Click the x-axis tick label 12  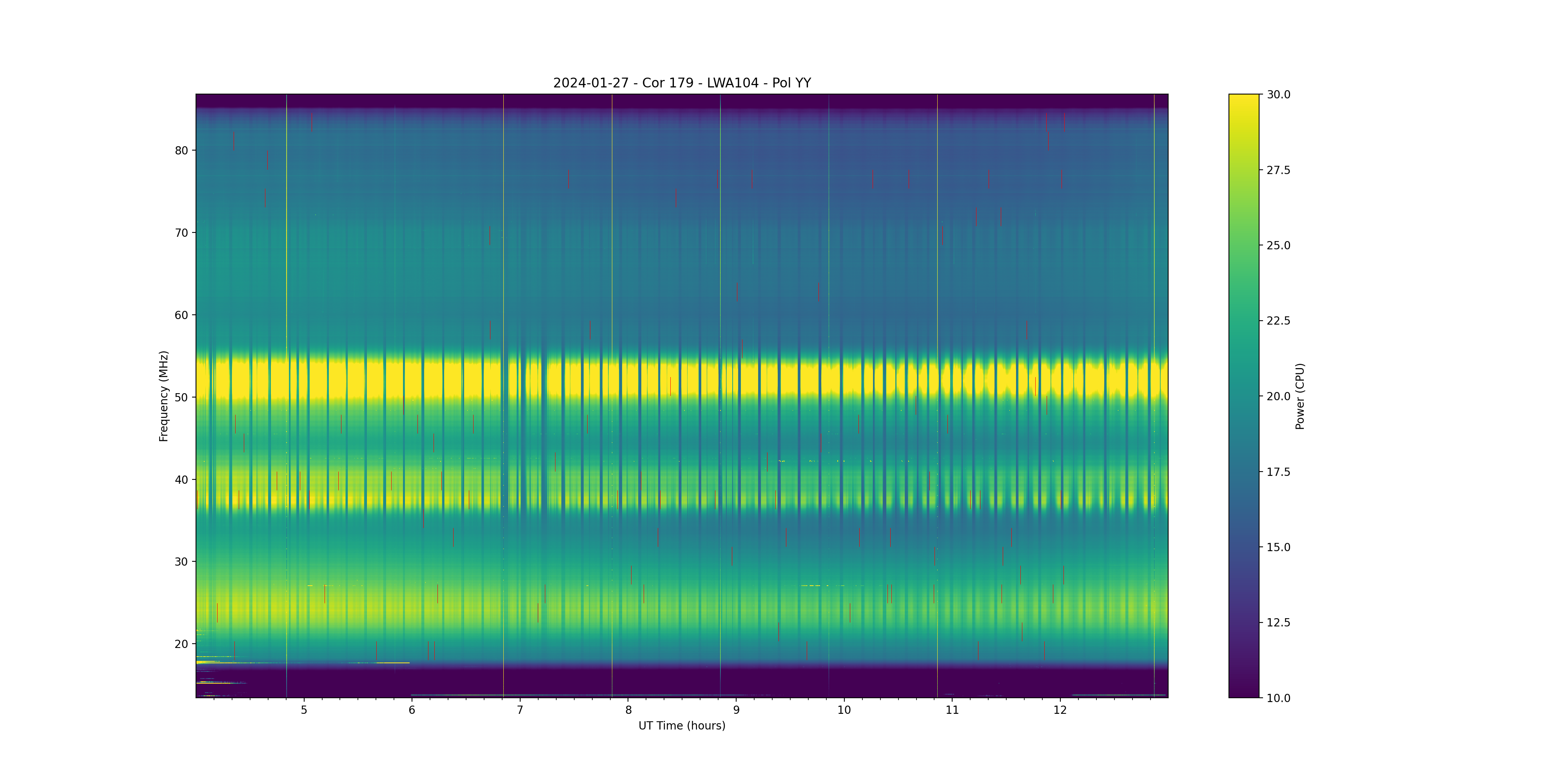click(x=1060, y=710)
